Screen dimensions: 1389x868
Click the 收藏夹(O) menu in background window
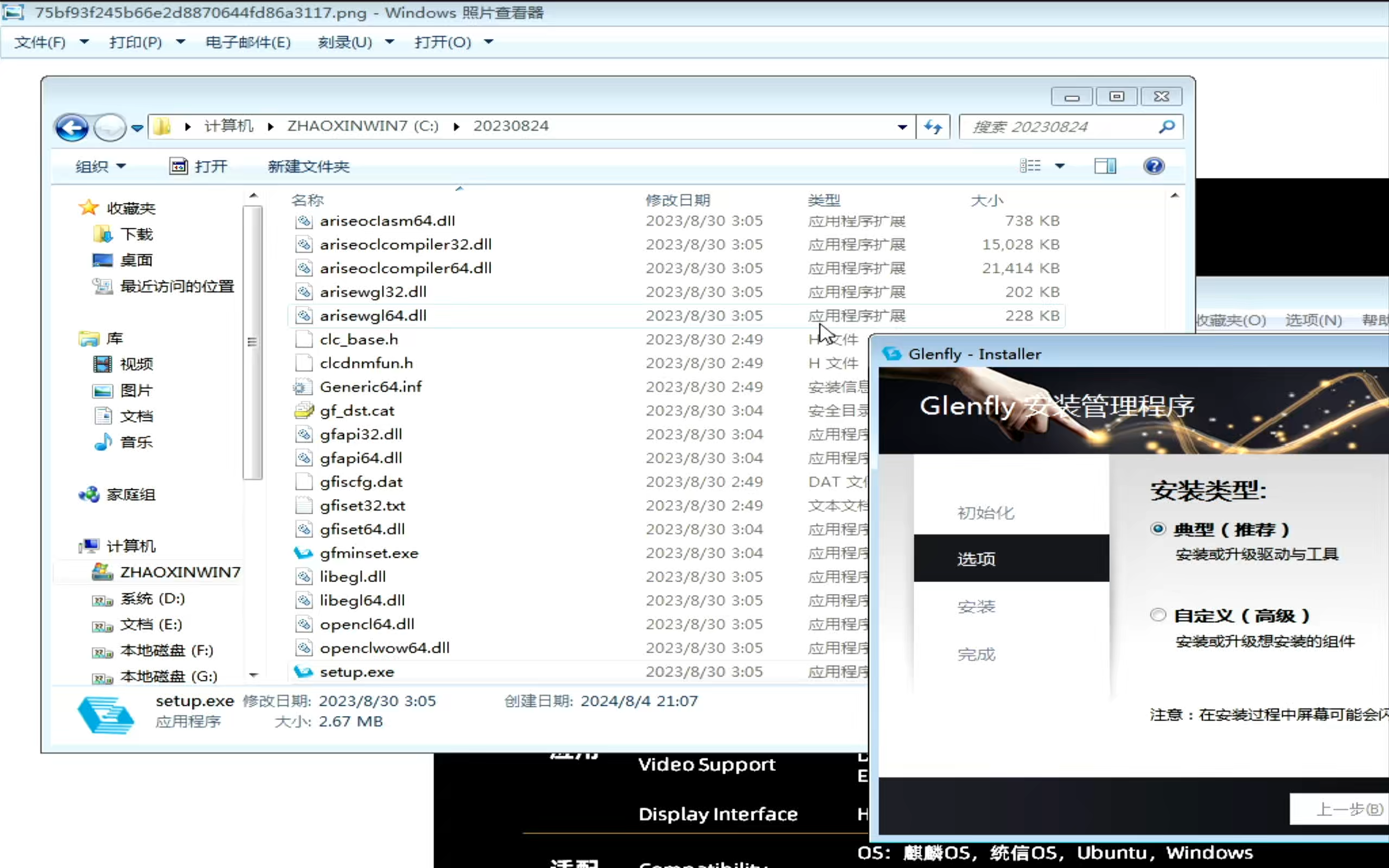pos(1232,320)
